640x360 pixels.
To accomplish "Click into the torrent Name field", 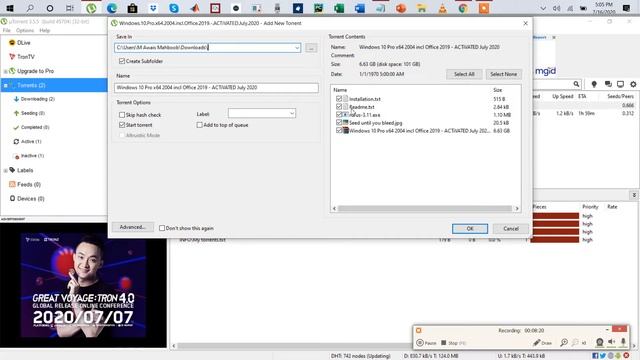I will [216, 88].
